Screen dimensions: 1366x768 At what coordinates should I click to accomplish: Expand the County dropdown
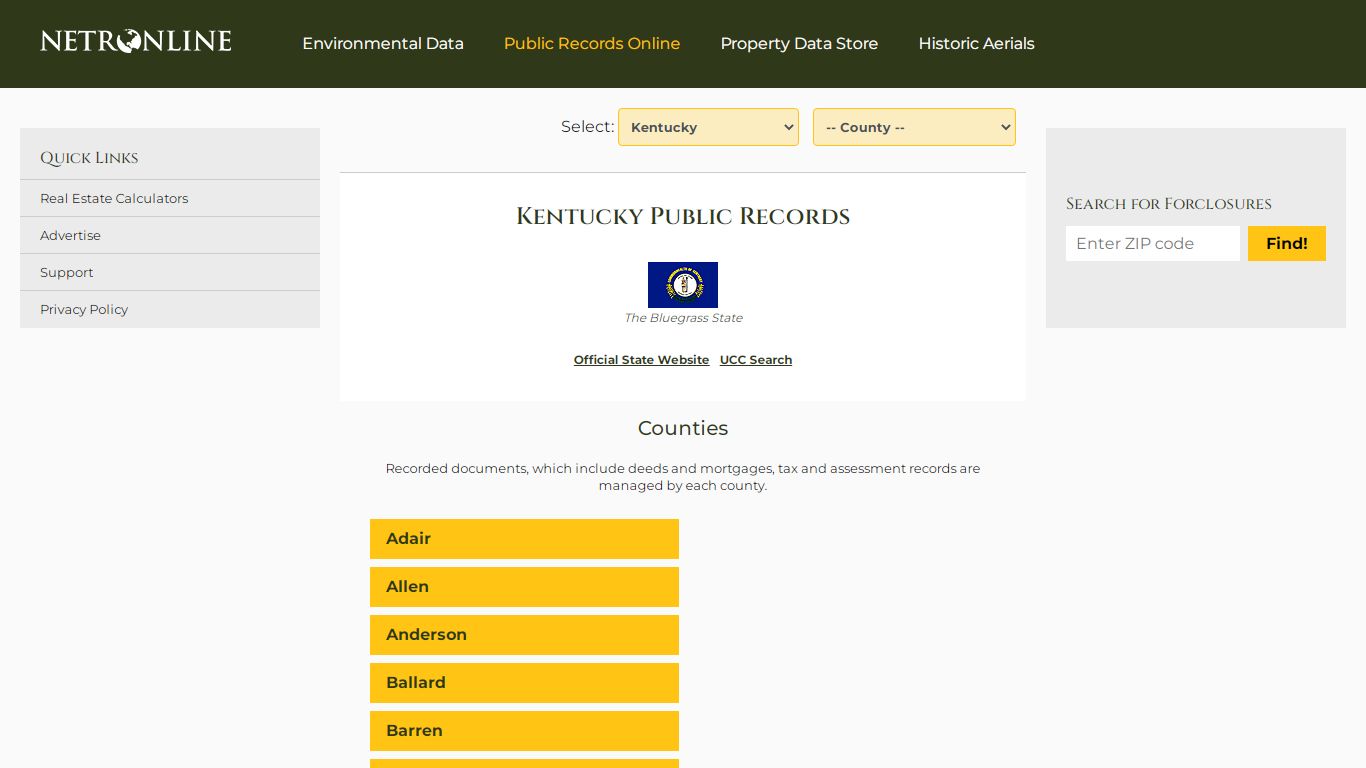tap(914, 127)
